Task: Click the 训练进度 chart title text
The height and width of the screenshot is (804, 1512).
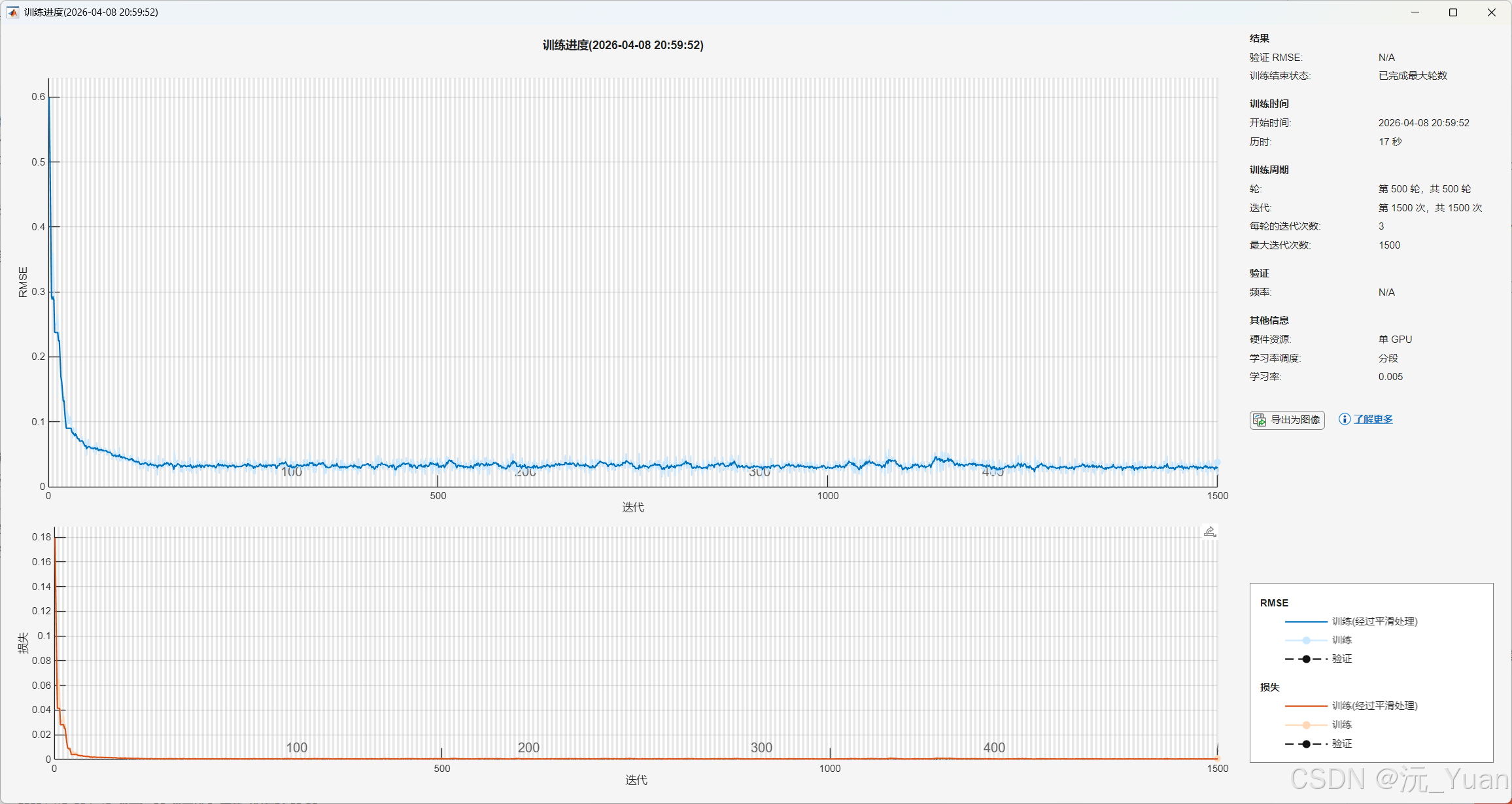Action: [623, 45]
